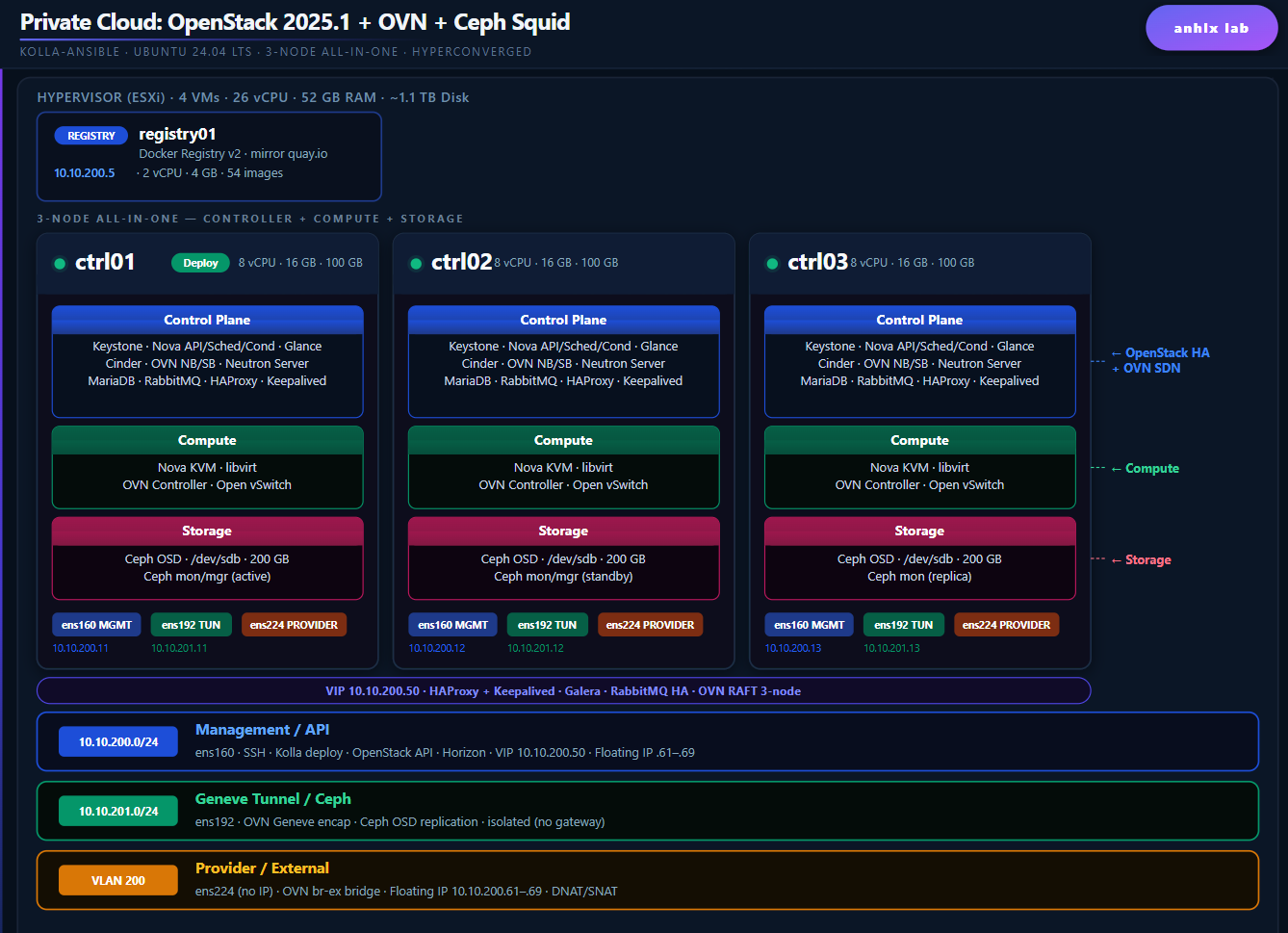Select ctrl02 Compute header
This screenshot has width=1288, height=933.
coord(563,440)
